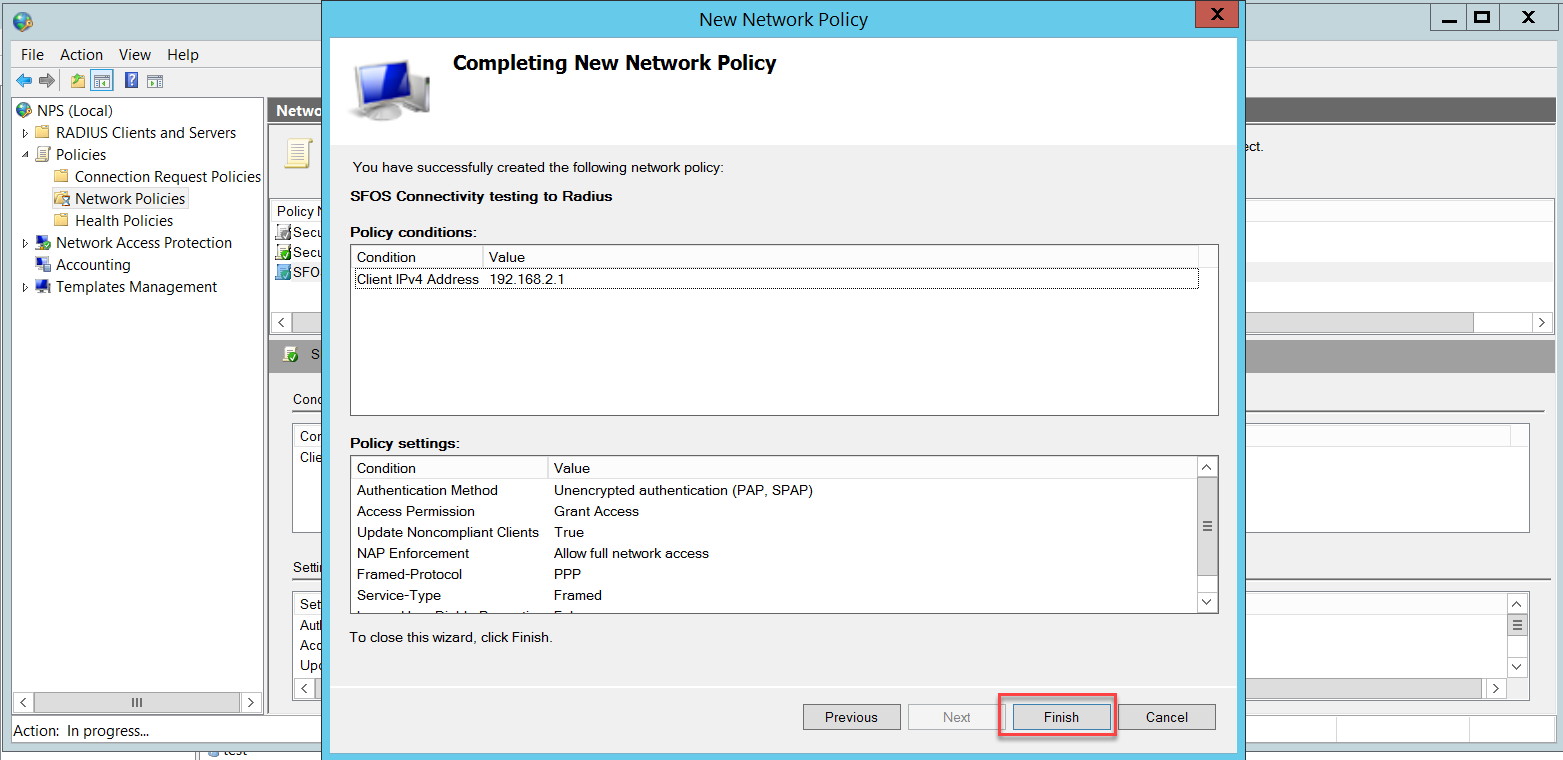Click the Value column header under Policy conditions
Viewport: 1563px width, 760px height.
[x=840, y=257]
